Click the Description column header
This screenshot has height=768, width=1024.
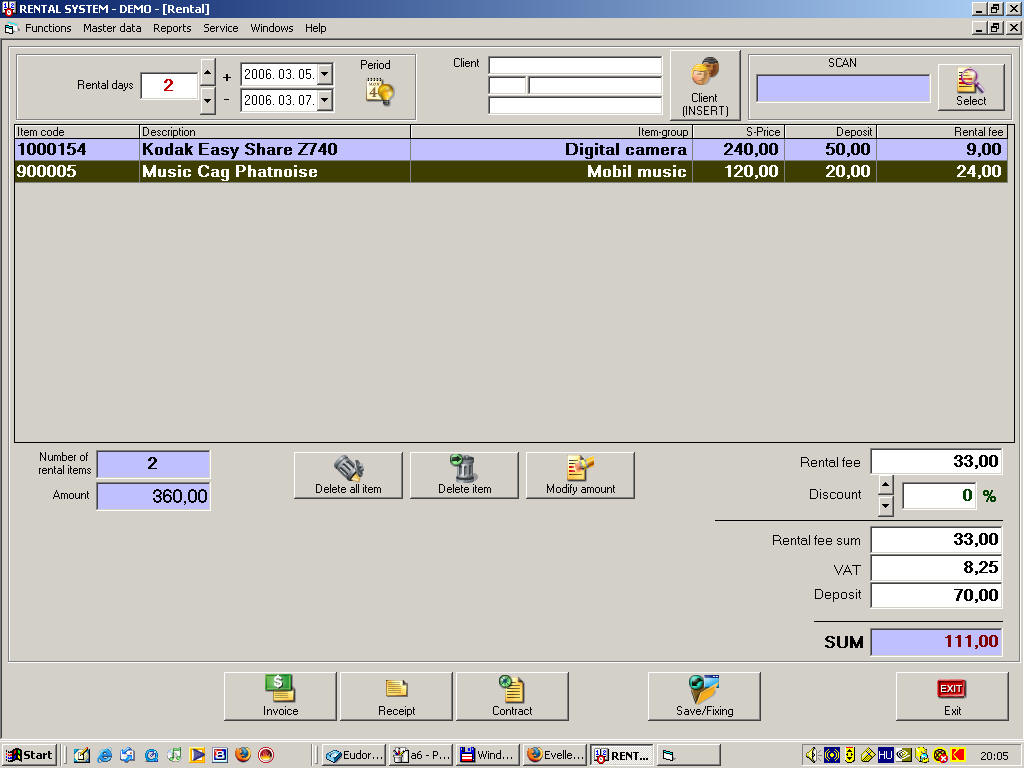pyautogui.click(x=275, y=132)
